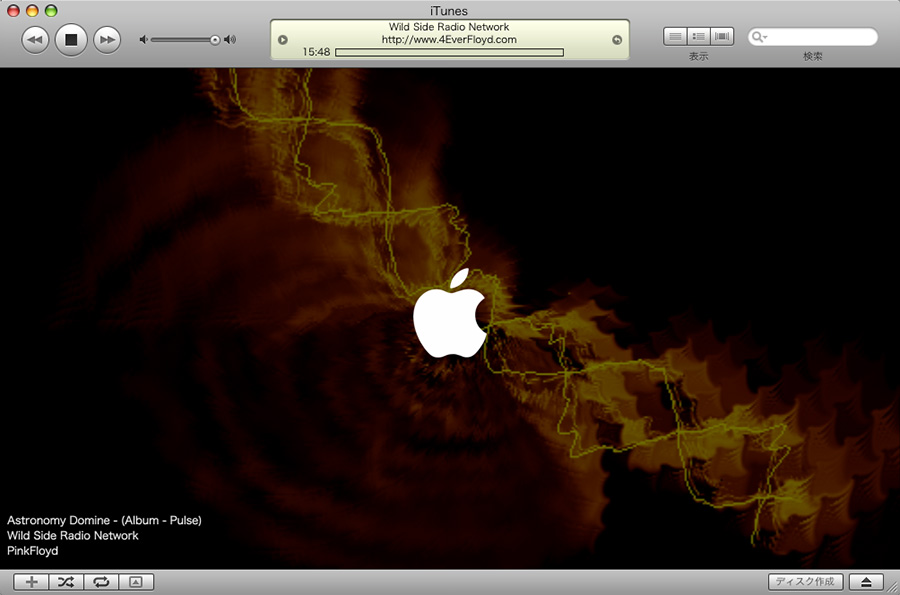Click Wild Side Radio Network in display
Image resolution: width=900 pixels, height=595 pixels.
[449, 27]
